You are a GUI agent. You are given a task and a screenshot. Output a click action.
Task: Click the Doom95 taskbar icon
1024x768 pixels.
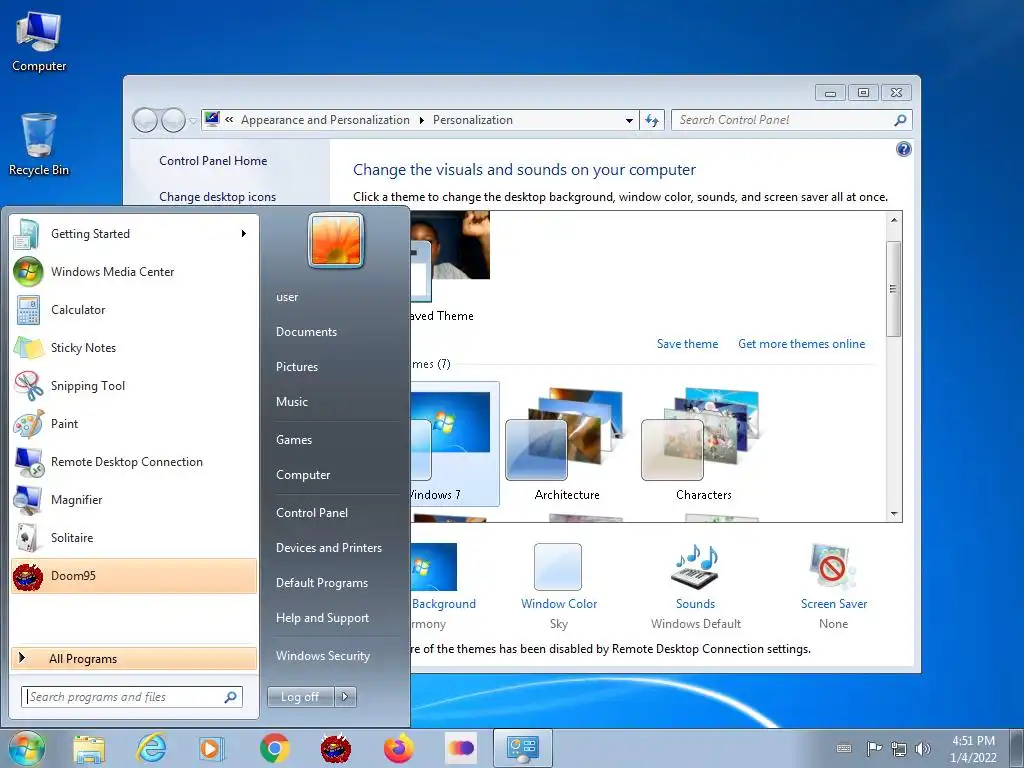336,748
